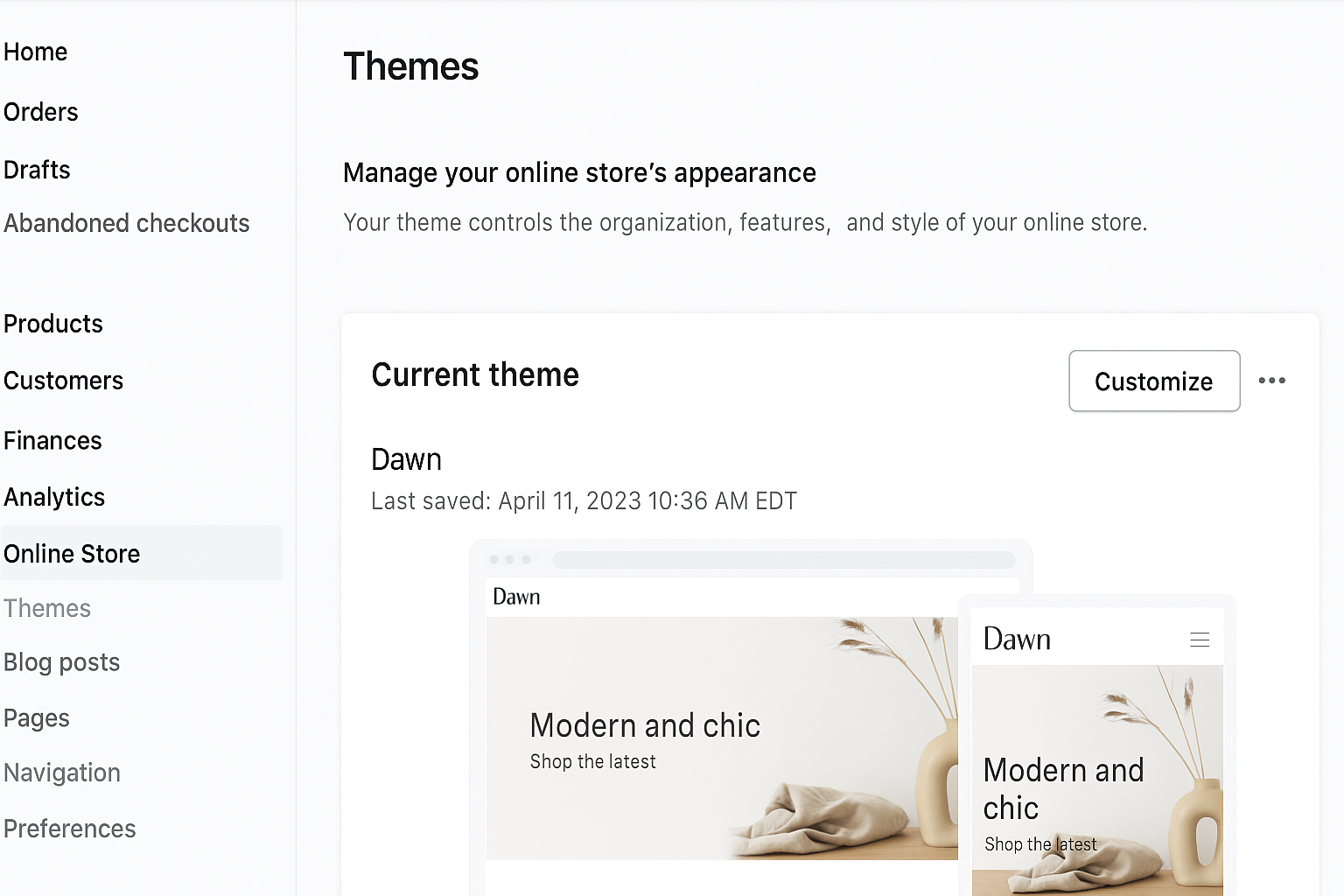Click the preview browser address bar
The image size is (1344, 896).
click(784, 560)
